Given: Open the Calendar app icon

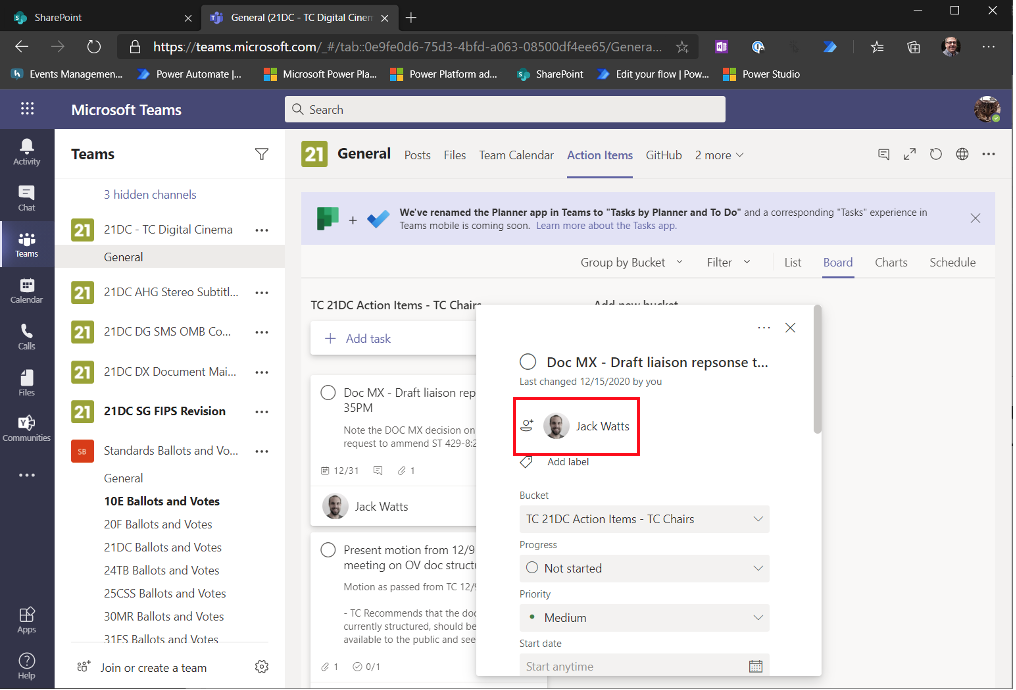Looking at the screenshot, I should (27, 290).
